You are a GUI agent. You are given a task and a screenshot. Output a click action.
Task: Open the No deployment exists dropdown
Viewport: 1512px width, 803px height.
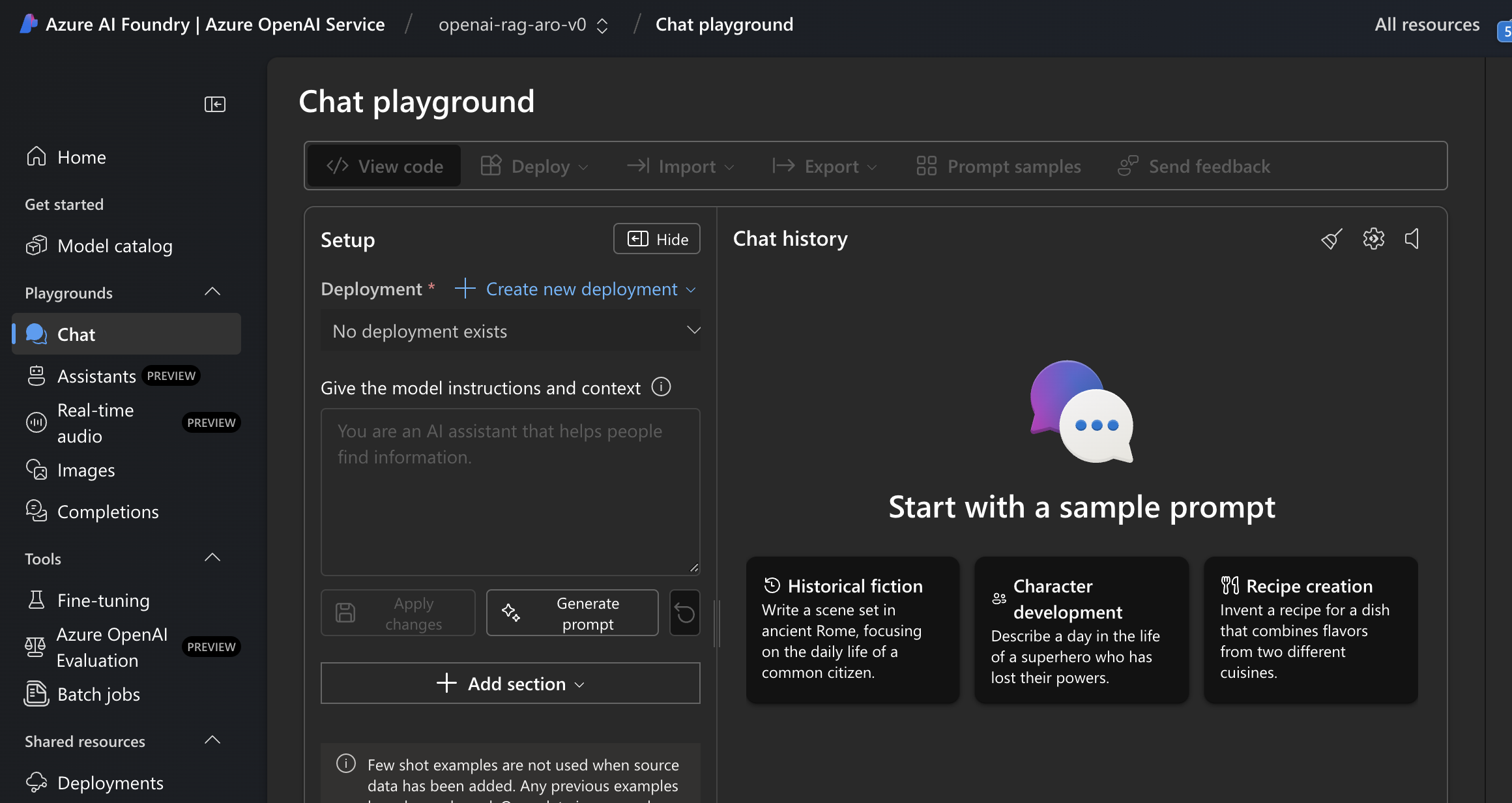[x=510, y=331]
